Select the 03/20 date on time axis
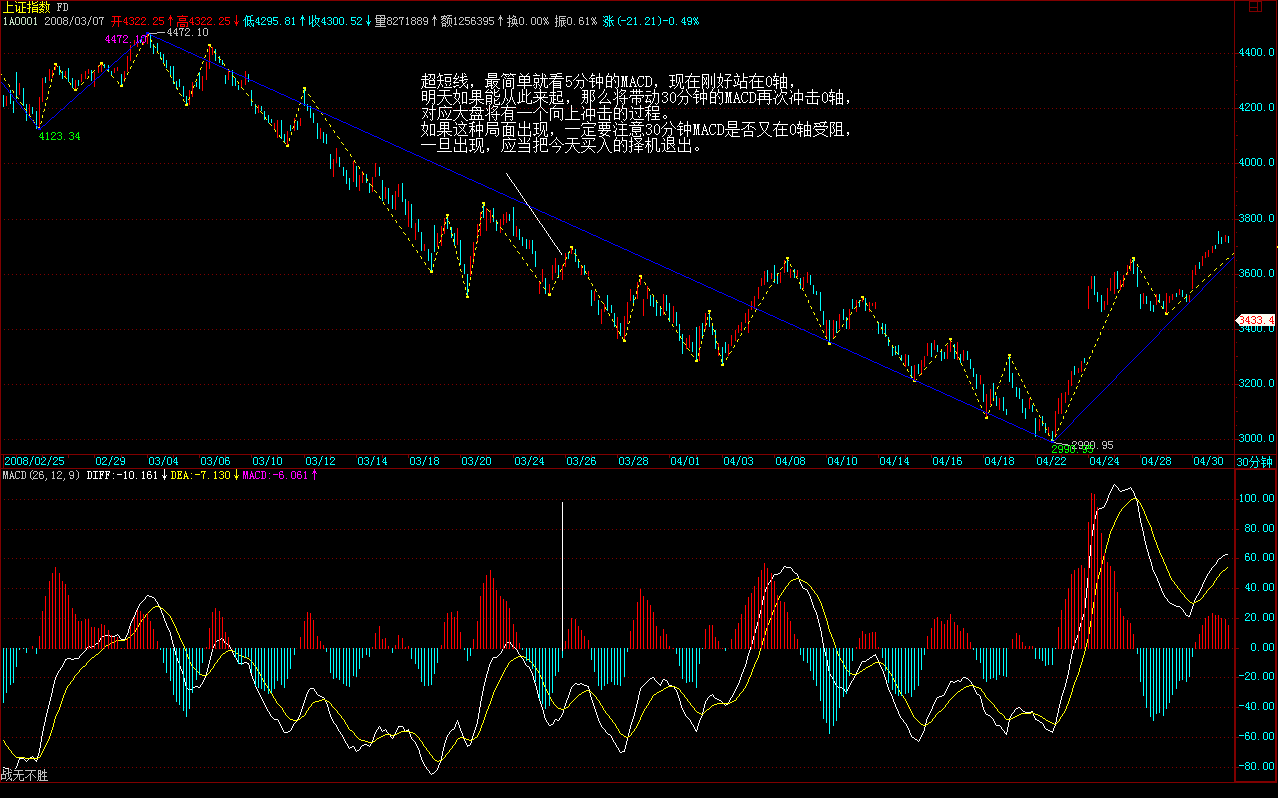The image size is (1278, 798). [x=476, y=461]
